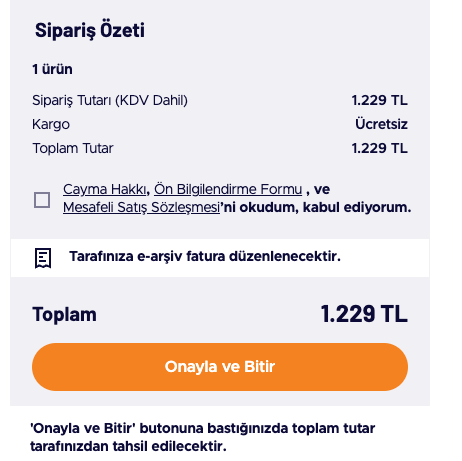
Task: Click the orange Onayla ve Bitir button
Action: pos(220,367)
